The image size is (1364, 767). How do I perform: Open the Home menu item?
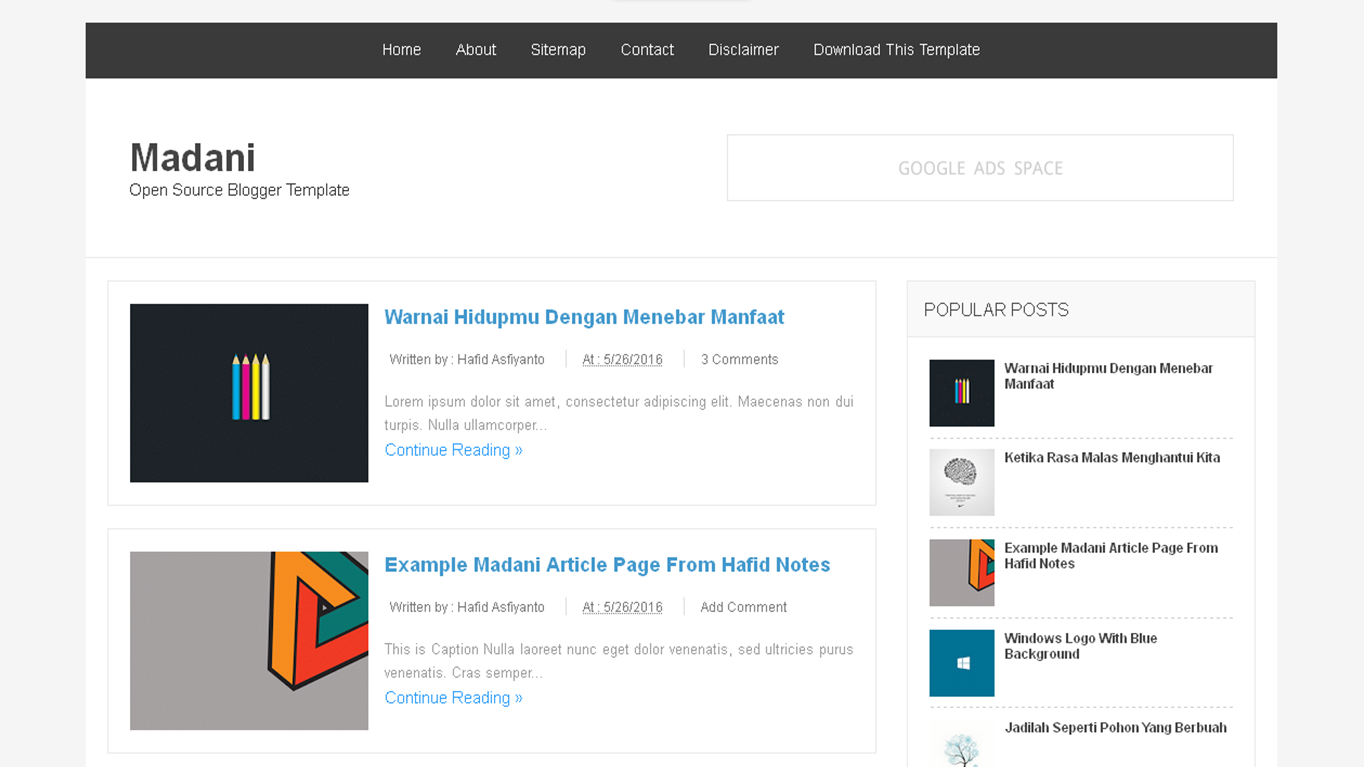(401, 50)
